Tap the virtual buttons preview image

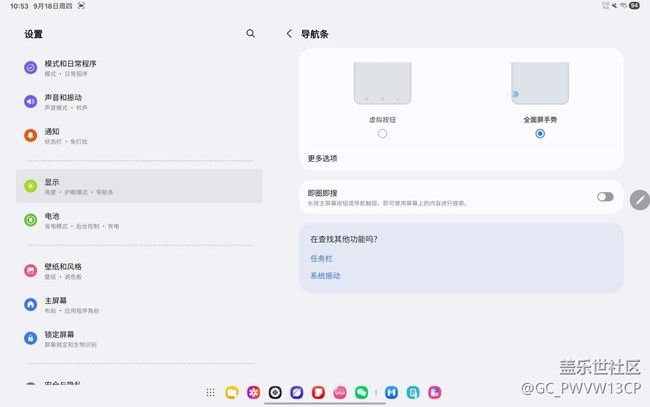[382, 84]
